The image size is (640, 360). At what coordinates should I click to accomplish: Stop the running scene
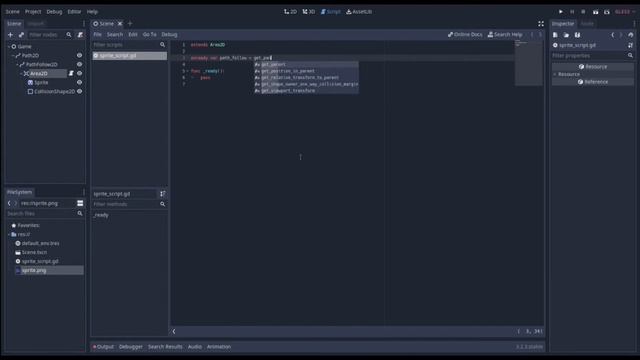(x=583, y=12)
